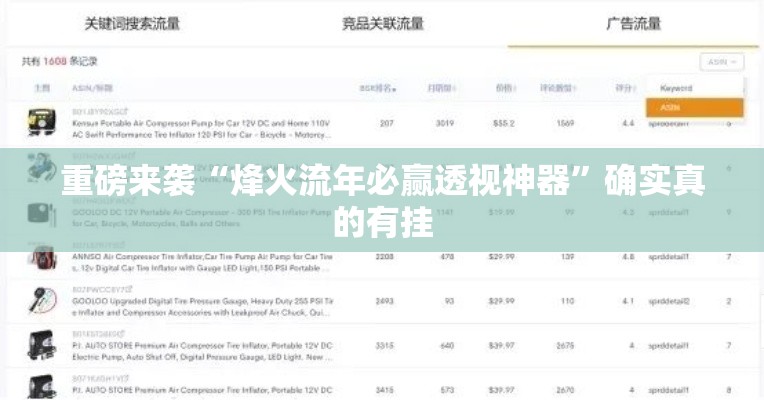Select review count 2675
The width and height of the screenshot is (764, 400).
(565, 345)
